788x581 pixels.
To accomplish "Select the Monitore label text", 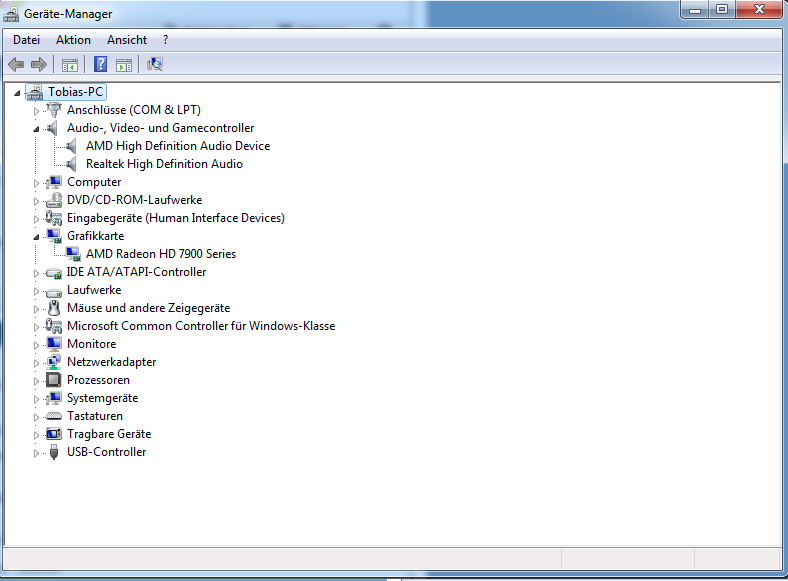I will [91, 344].
